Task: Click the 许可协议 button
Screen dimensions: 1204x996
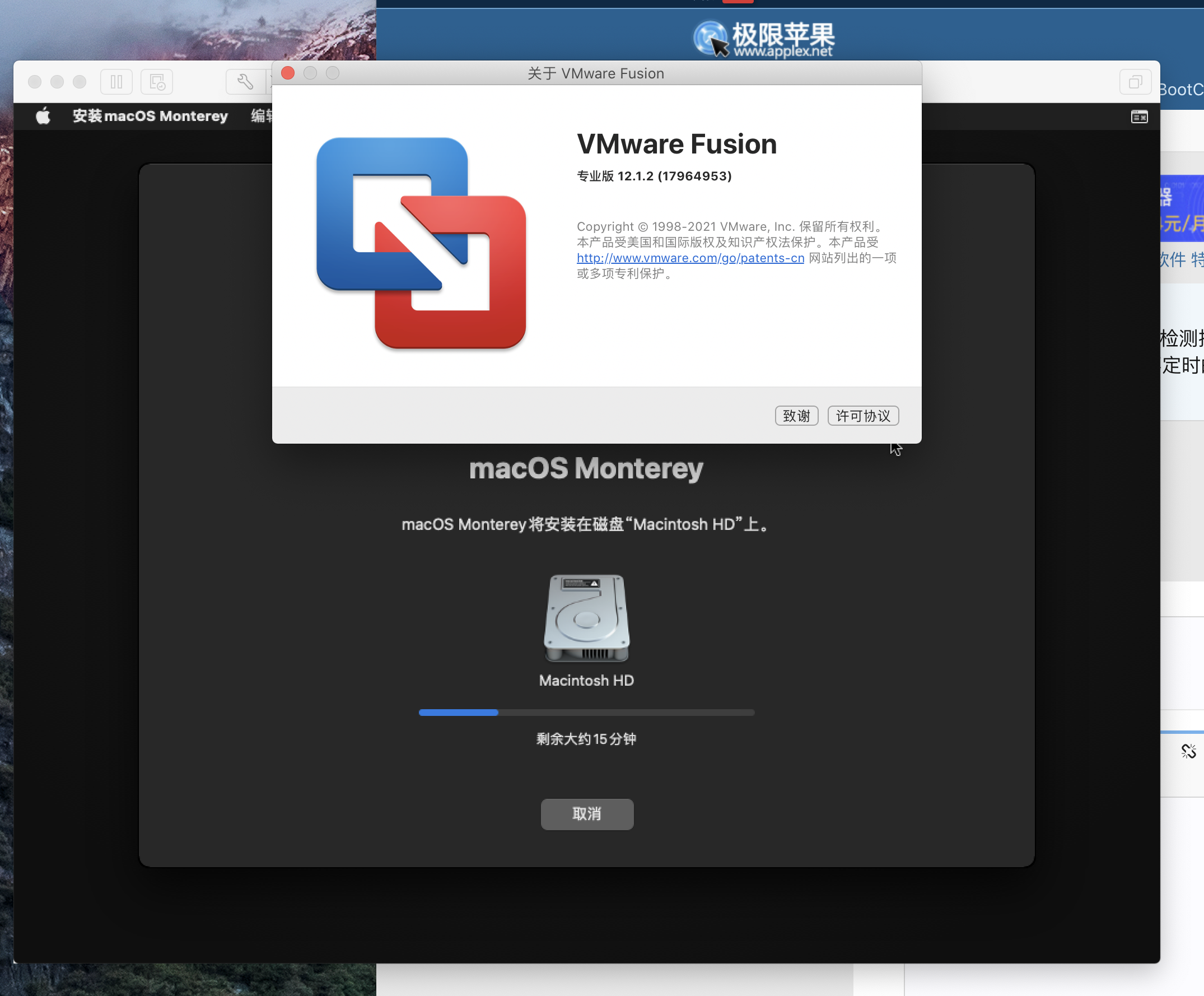Action: click(863, 416)
